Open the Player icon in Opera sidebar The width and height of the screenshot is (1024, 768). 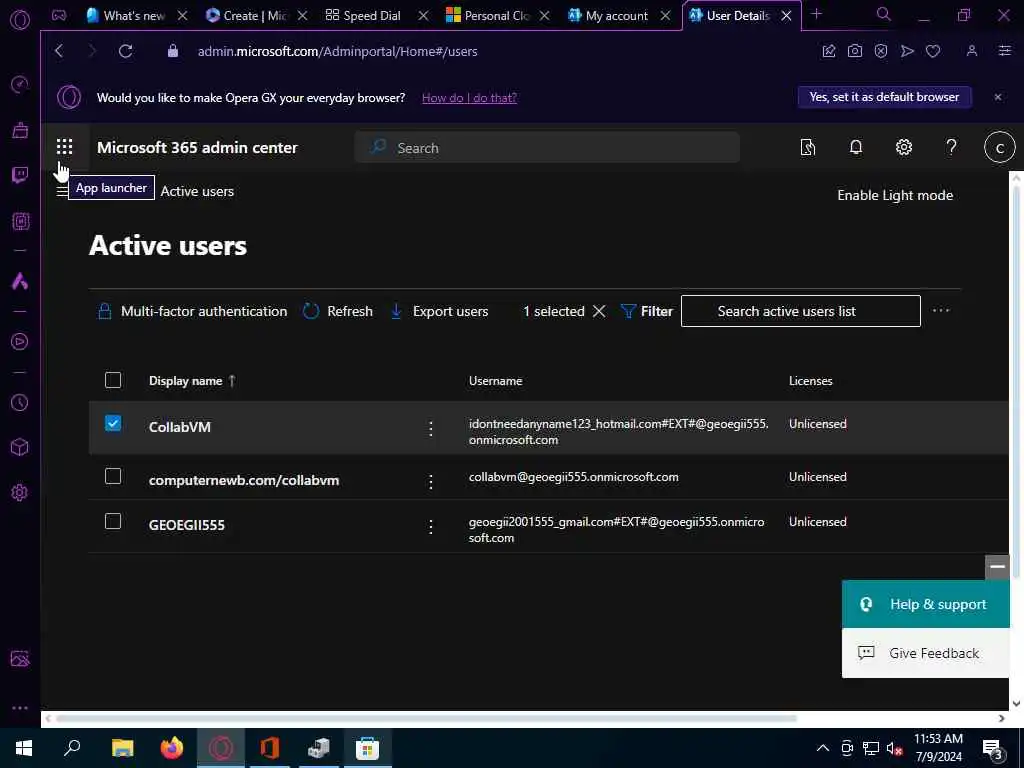[20, 342]
